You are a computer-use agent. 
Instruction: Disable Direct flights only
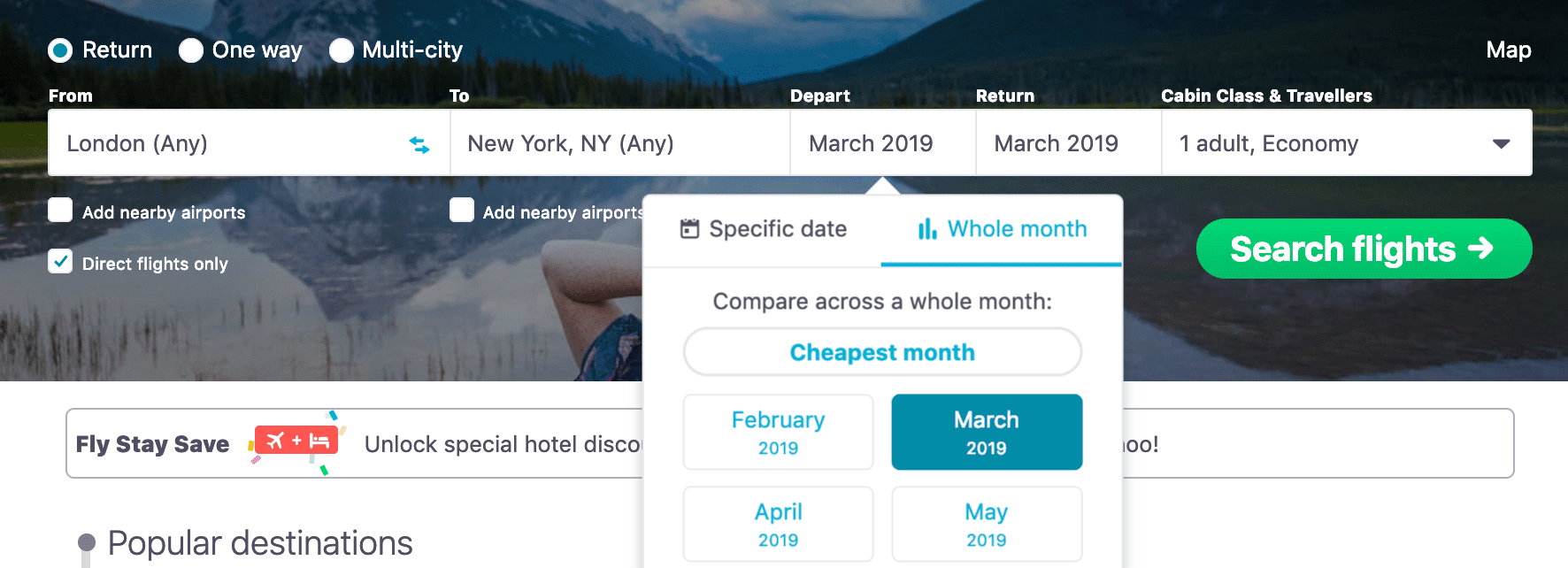coord(59,262)
